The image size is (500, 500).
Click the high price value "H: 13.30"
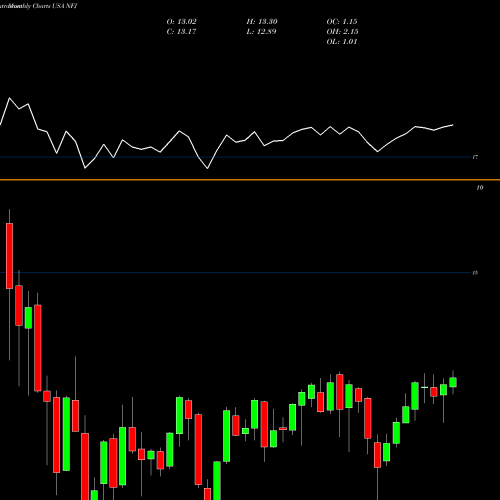[x=262, y=22]
